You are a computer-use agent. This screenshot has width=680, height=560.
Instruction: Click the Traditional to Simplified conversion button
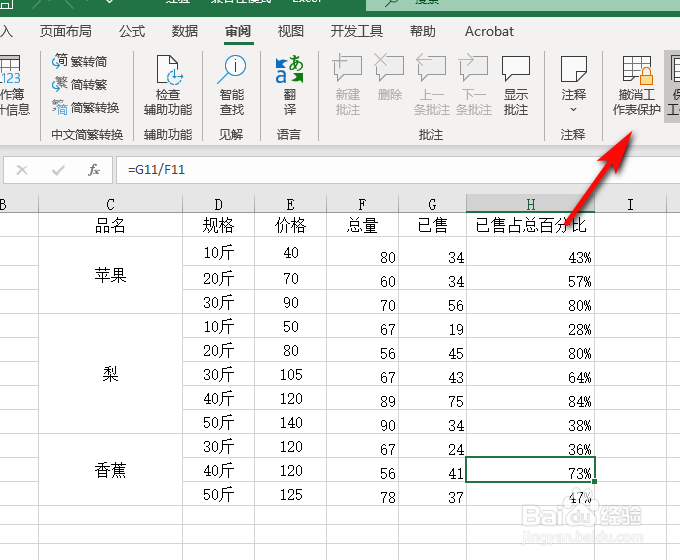pyautogui.click(x=79, y=61)
